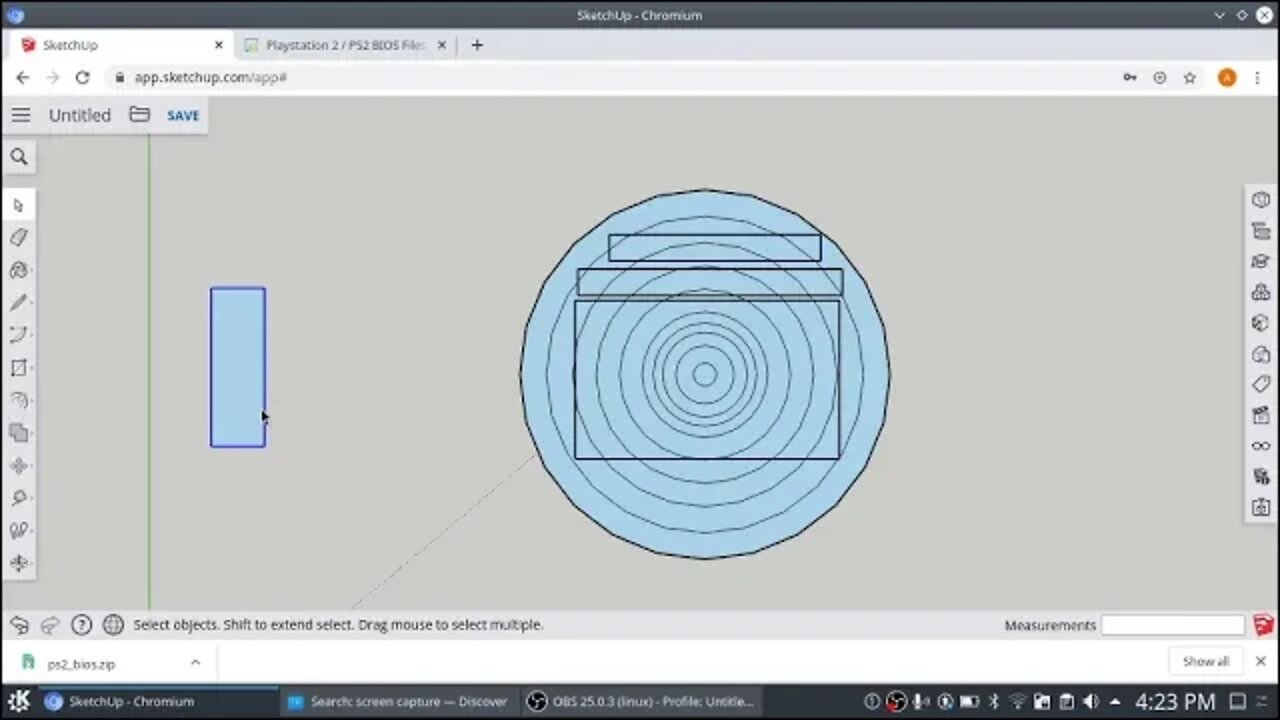Click the Untitled model name
The height and width of the screenshot is (720, 1280).
pos(80,115)
